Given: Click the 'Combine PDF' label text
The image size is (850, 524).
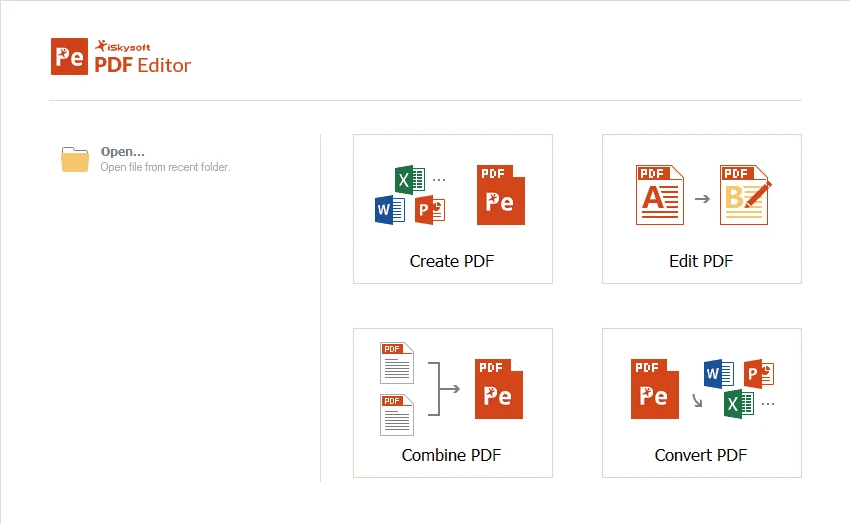Looking at the screenshot, I should [452, 455].
